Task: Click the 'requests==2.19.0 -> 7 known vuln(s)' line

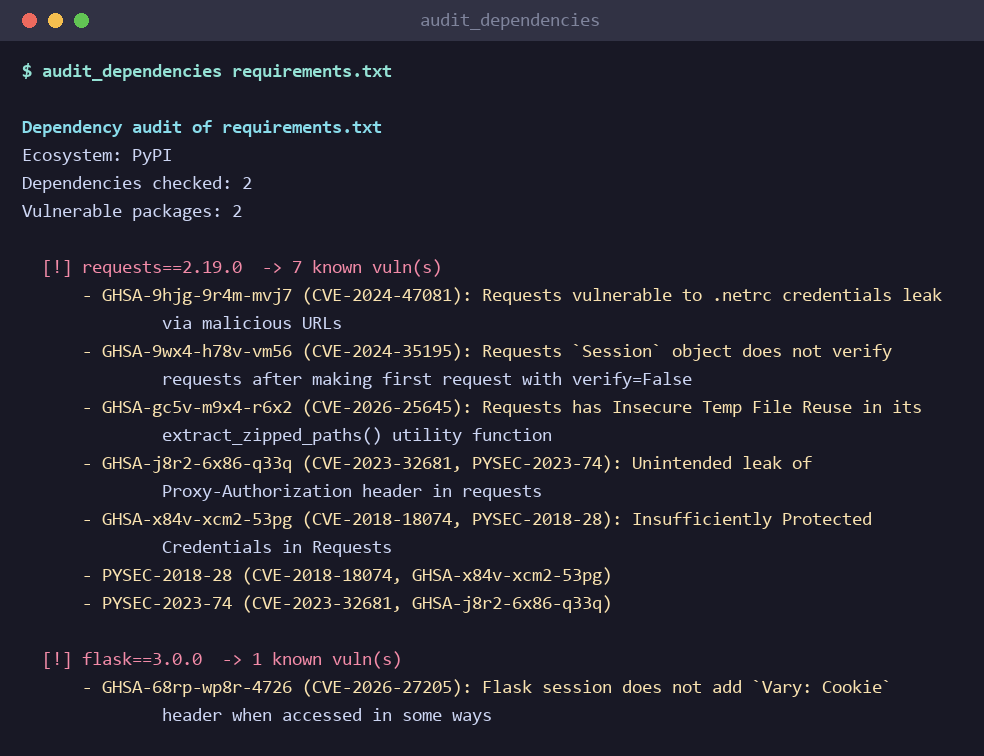Action: coord(242,267)
